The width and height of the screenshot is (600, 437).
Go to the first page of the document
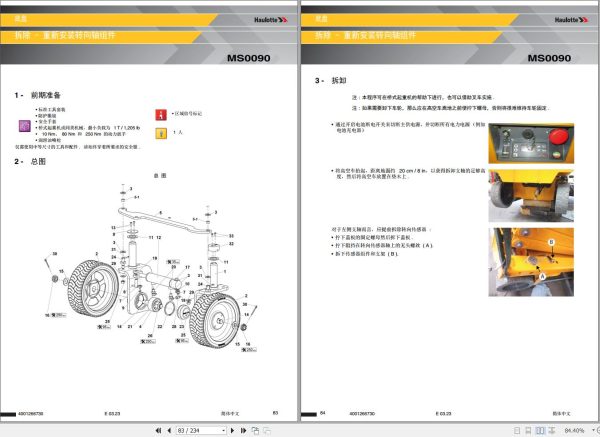coord(158,430)
